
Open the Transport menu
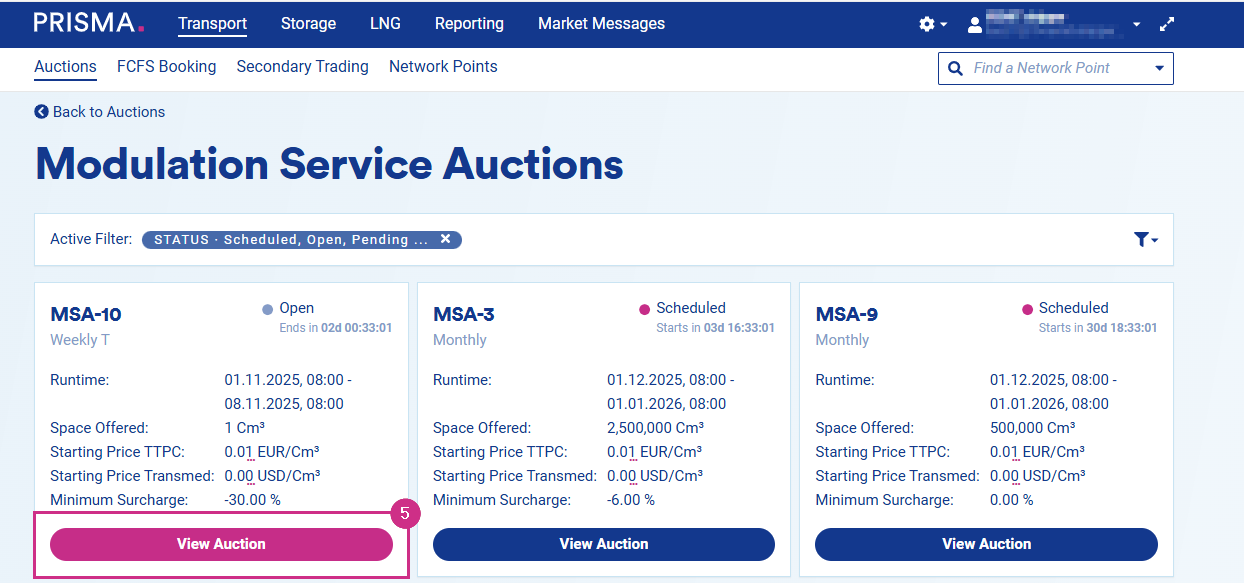point(212,23)
